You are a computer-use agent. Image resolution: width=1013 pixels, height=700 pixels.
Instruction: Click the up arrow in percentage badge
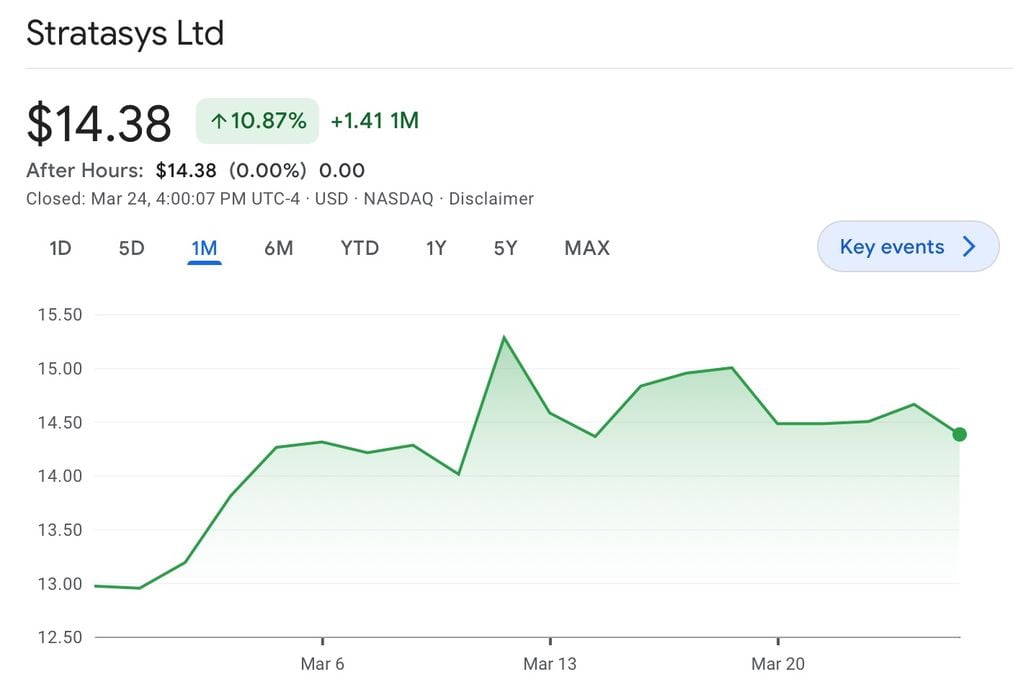click(x=218, y=122)
